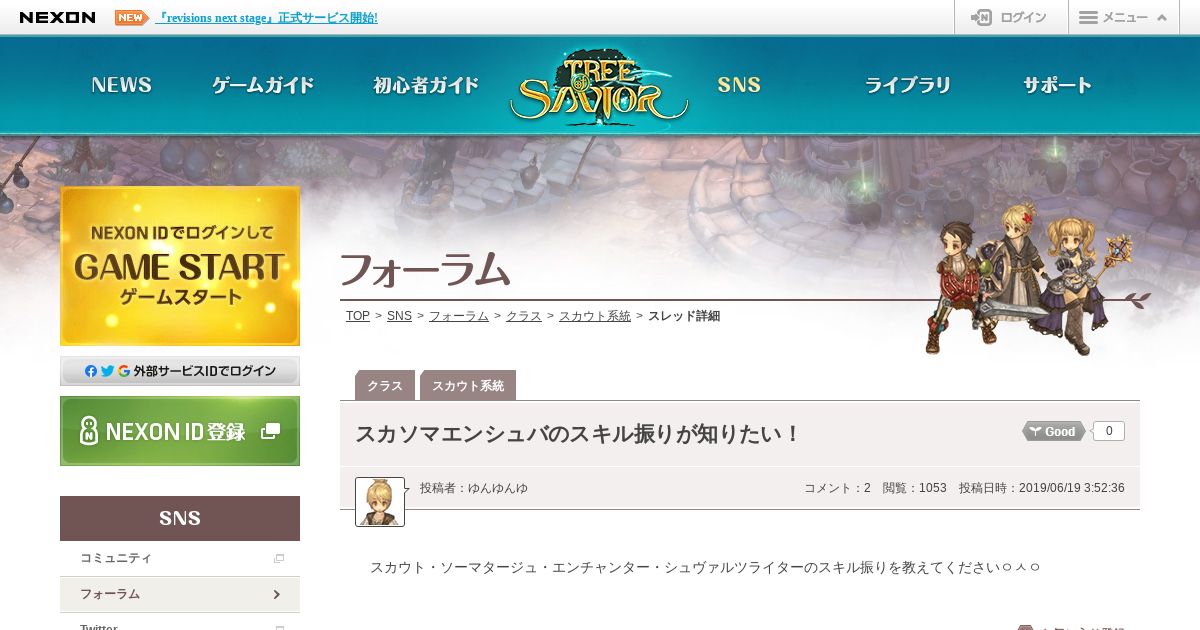Image resolution: width=1200 pixels, height=630 pixels.
Task: Click the スレッド詳細 breadcrumb text
Action: pos(684,316)
